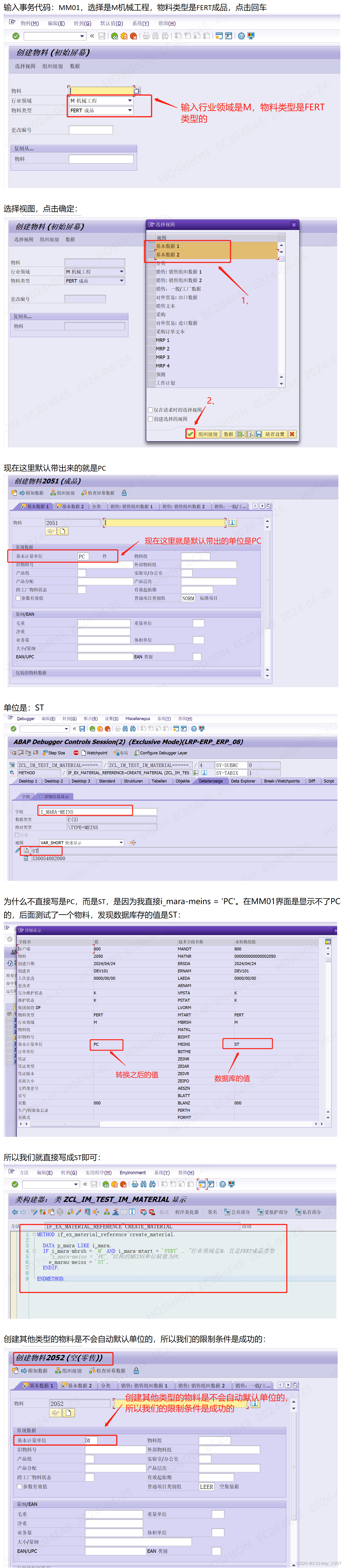Viewport: 345px width, 1568px height.
Task: Click red Cancel icon in first toolbar
Action: 133,36
